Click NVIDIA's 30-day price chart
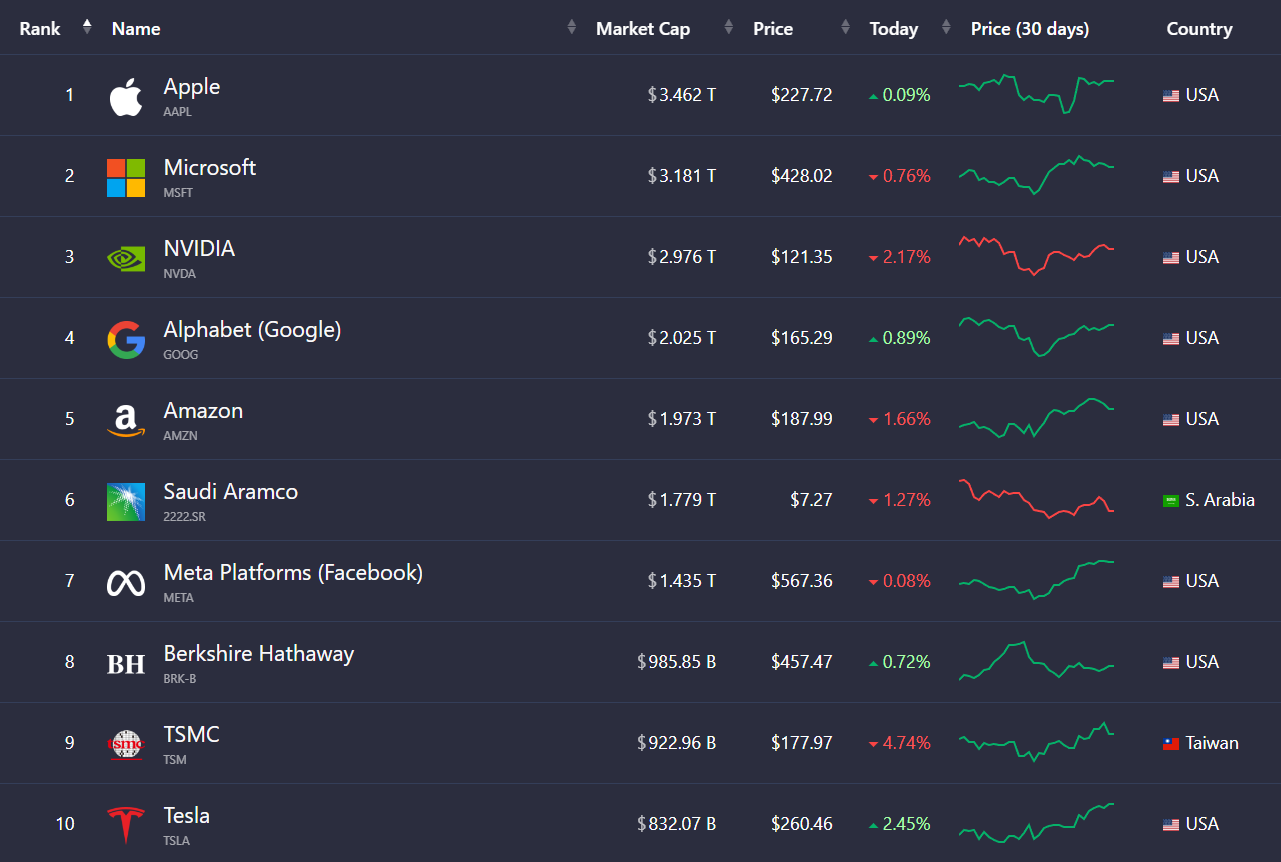Image resolution: width=1281 pixels, height=862 pixels. [x=1036, y=256]
